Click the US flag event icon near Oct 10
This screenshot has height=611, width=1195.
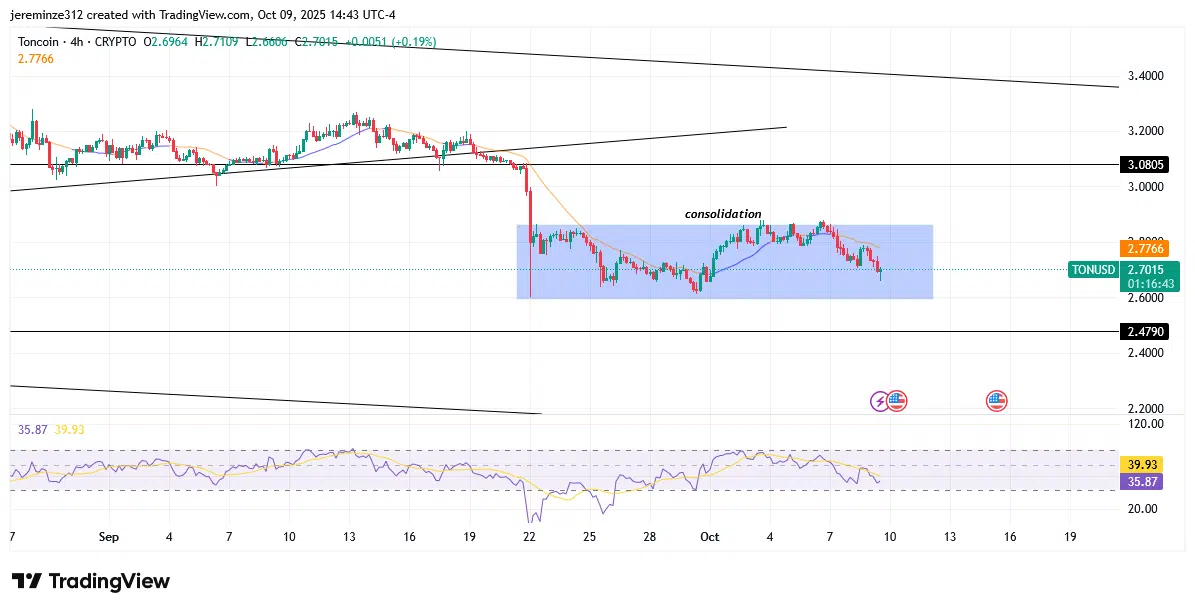click(x=897, y=401)
